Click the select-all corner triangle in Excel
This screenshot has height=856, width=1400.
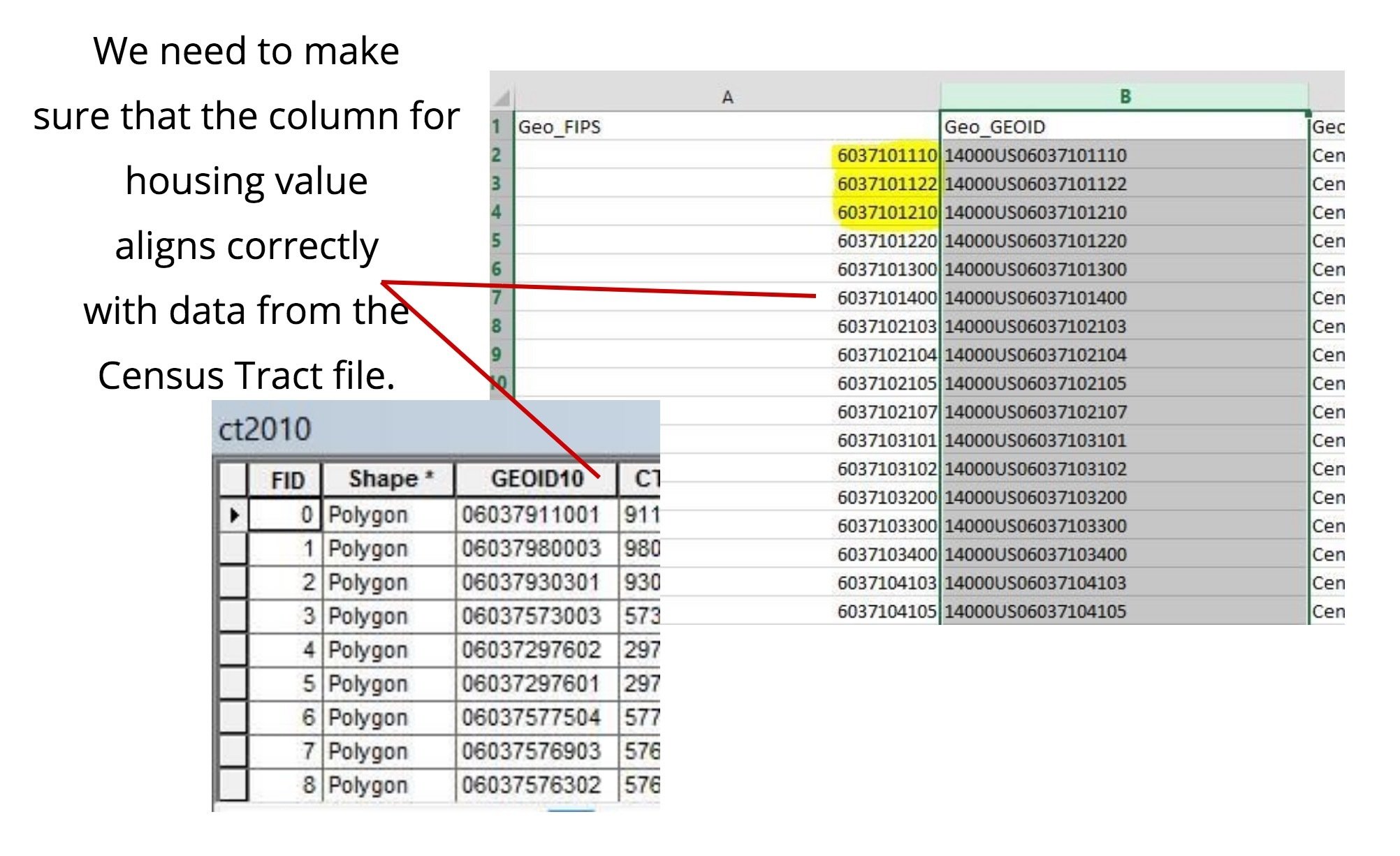(502, 97)
